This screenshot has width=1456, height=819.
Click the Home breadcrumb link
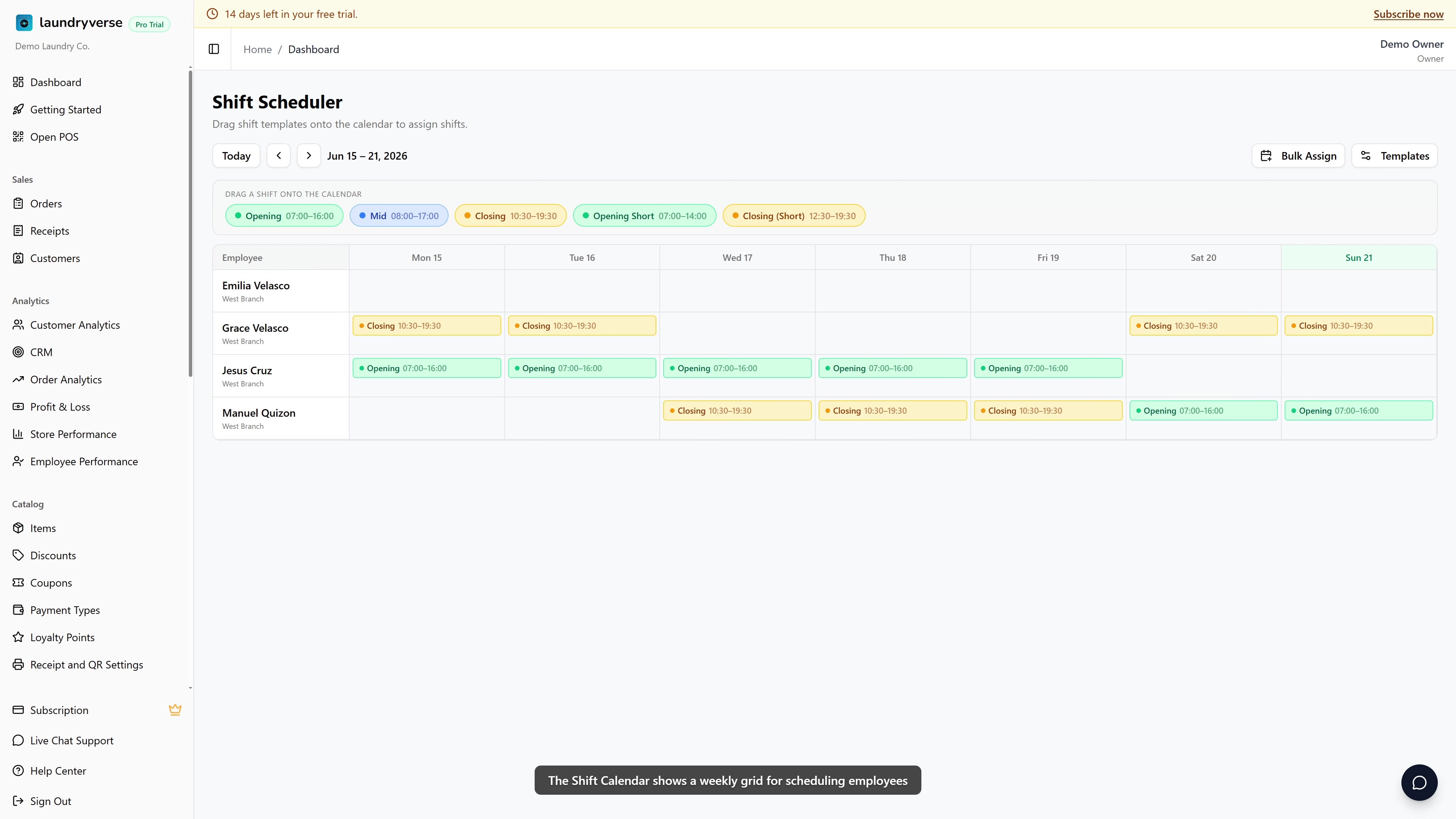[x=258, y=49]
